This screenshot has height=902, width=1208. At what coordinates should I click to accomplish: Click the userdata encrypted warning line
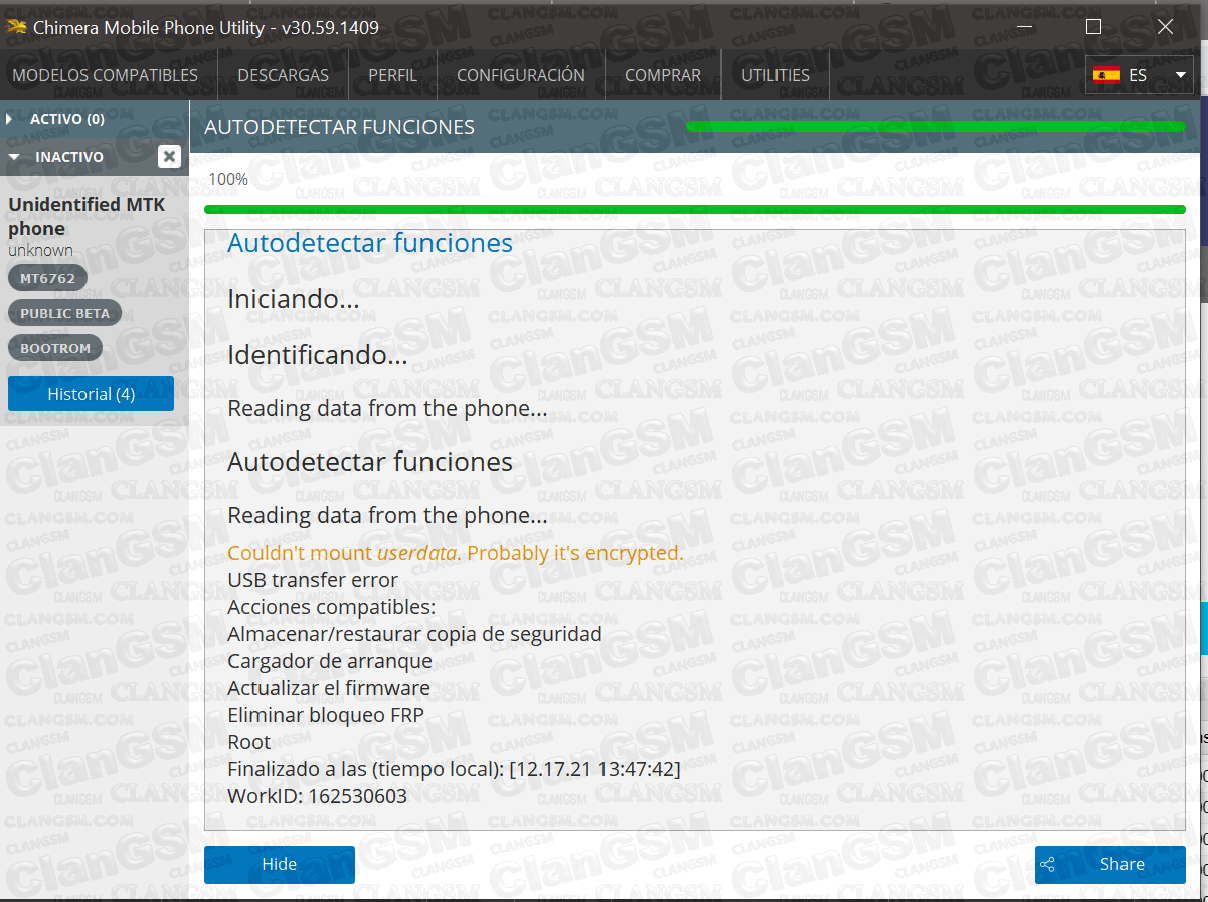coord(455,553)
